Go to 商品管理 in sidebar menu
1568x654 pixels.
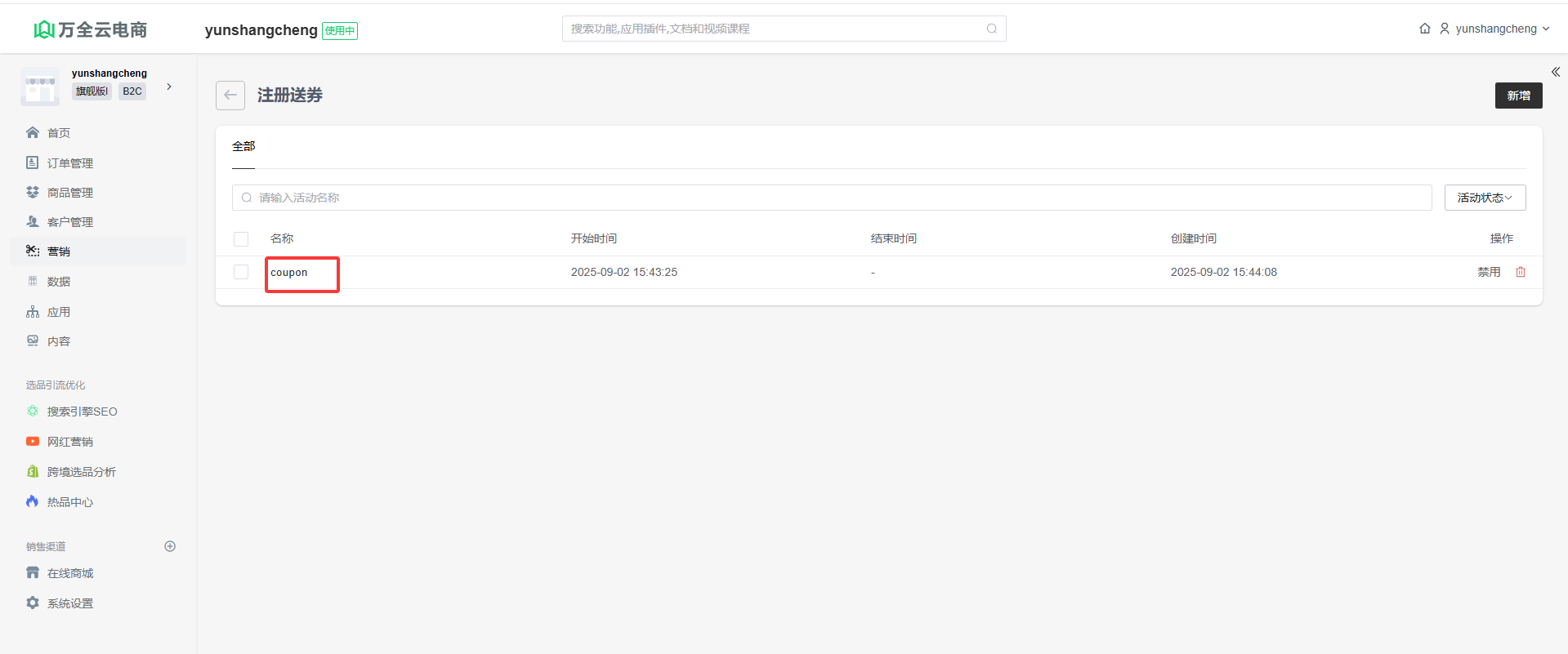tap(69, 193)
